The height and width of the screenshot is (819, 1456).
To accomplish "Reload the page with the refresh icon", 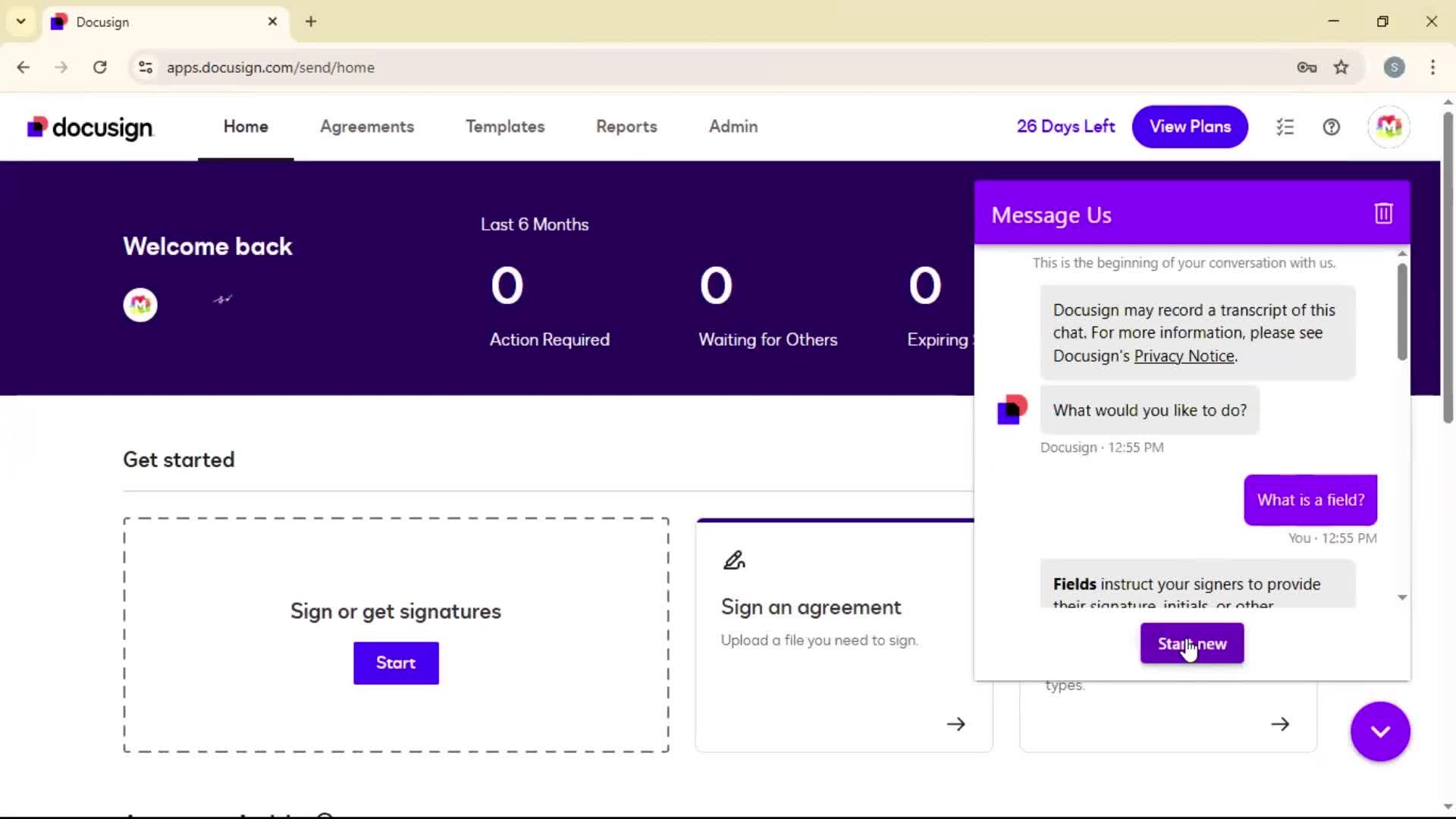I will click(99, 67).
